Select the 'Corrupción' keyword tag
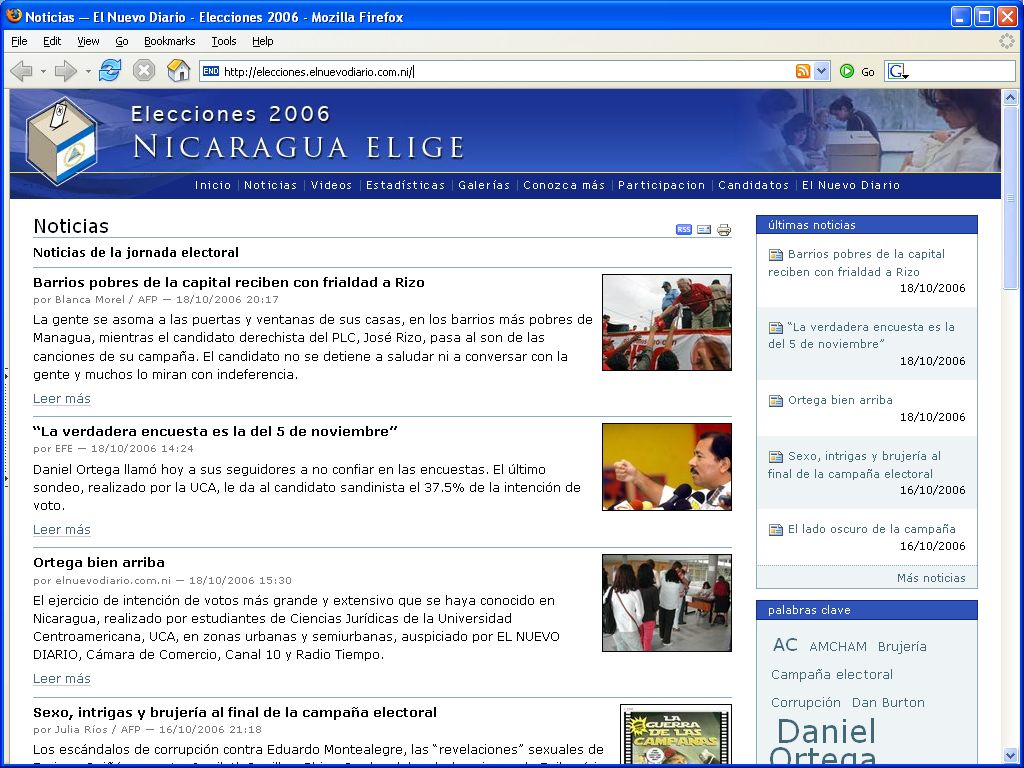The width and height of the screenshot is (1024, 768). [x=805, y=703]
